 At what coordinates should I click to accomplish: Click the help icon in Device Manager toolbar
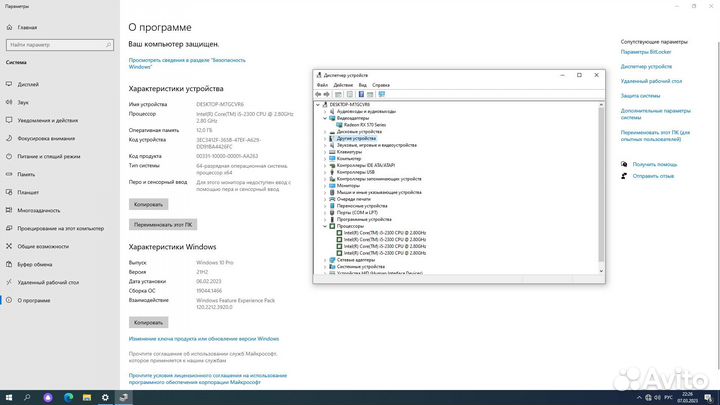[360, 94]
